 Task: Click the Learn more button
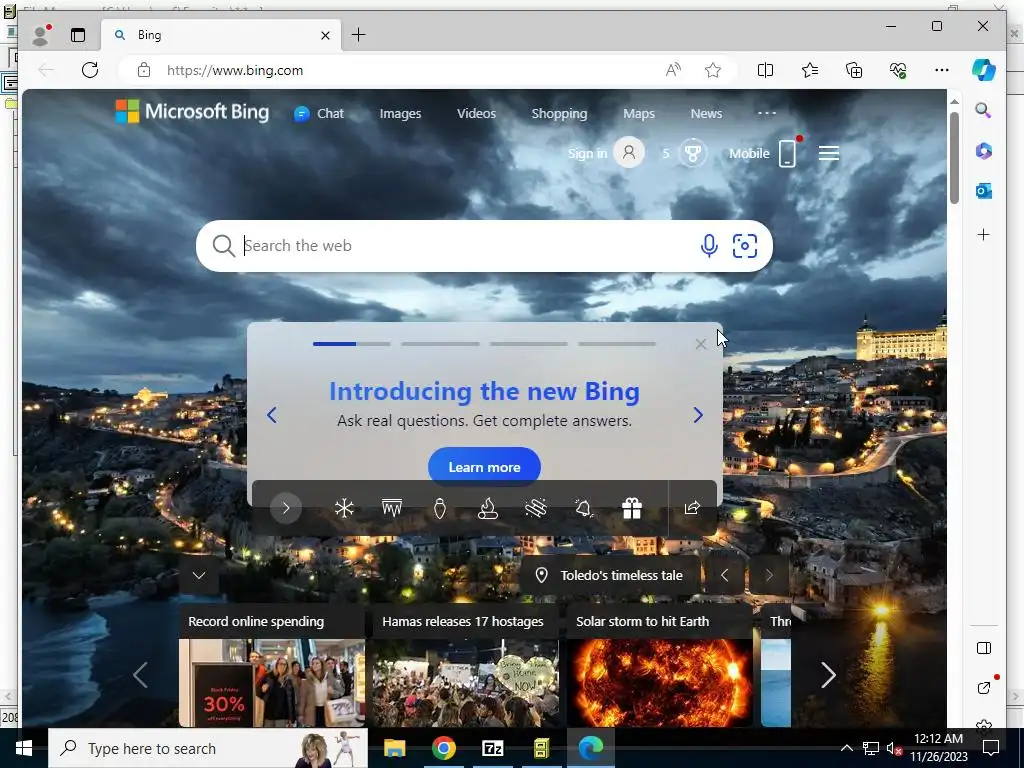pyautogui.click(x=484, y=467)
